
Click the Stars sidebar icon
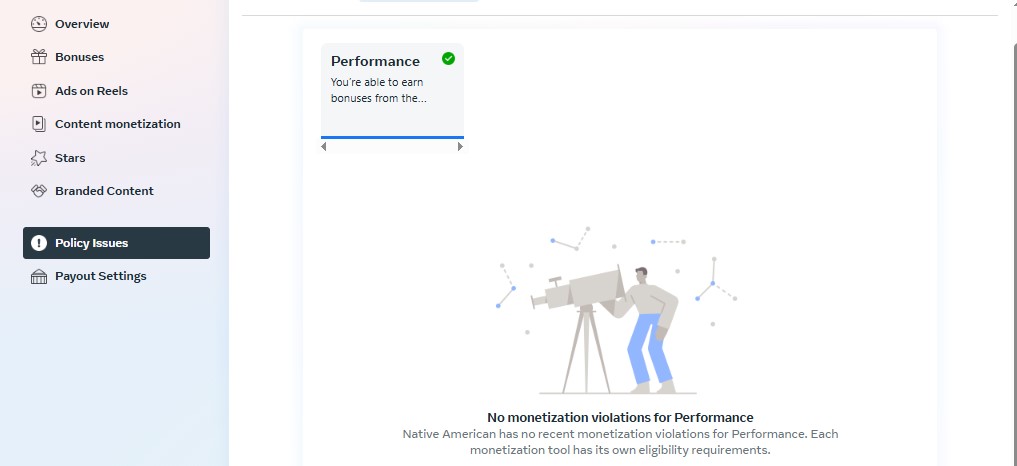tap(39, 158)
